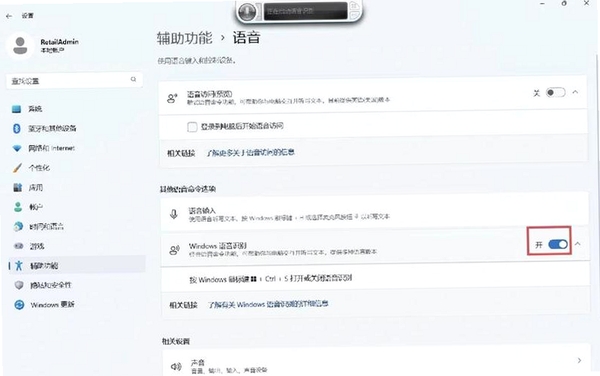Select the 游戏 controller icon
The image size is (600, 376).
coord(19,246)
